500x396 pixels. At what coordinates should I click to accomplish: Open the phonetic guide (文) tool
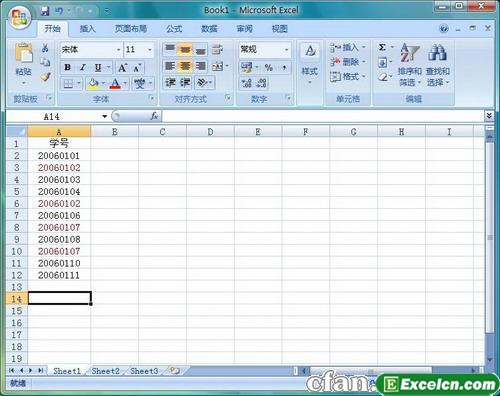(139, 83)
